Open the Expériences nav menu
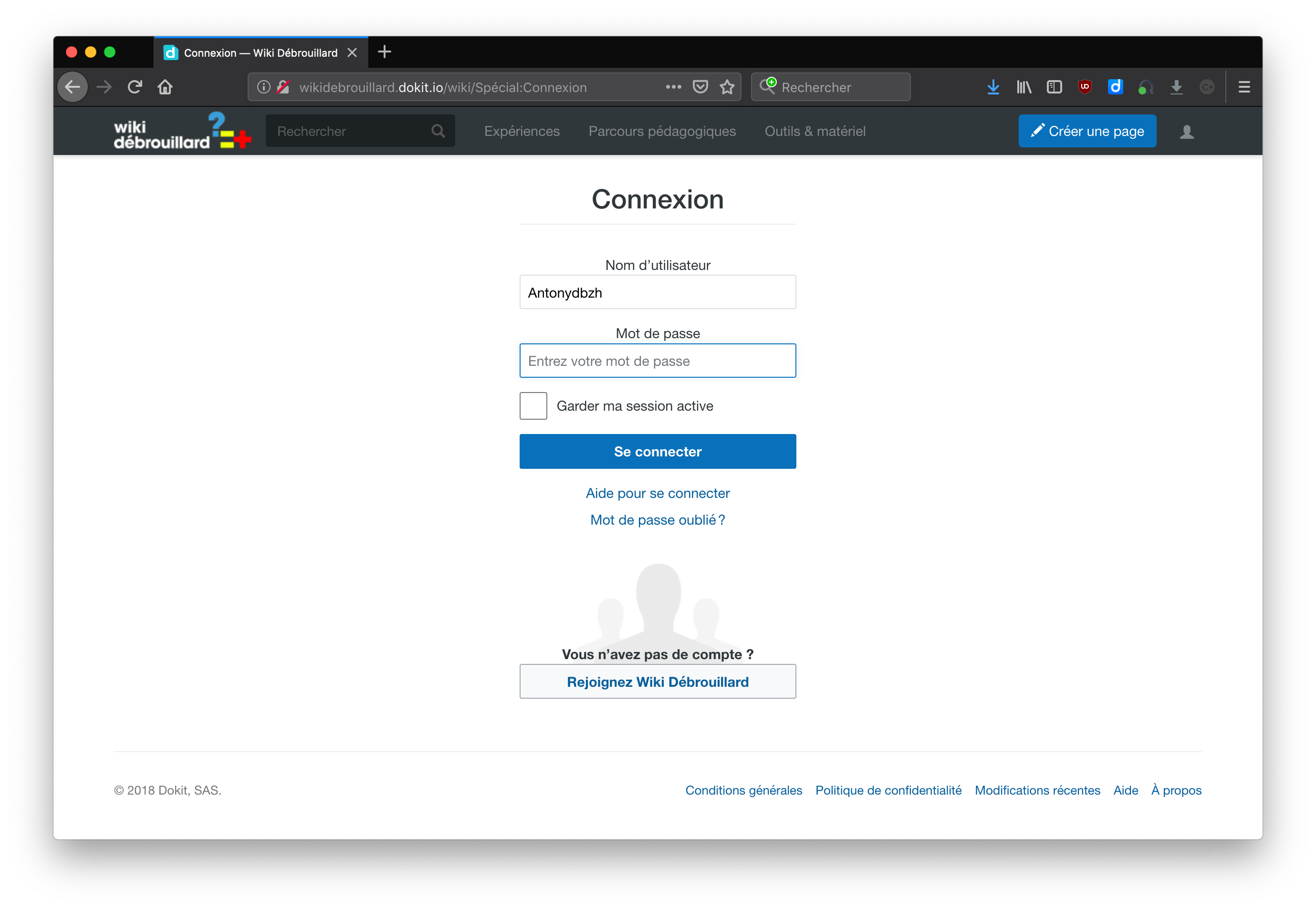 pyautogui.click(x=522, y=131)
